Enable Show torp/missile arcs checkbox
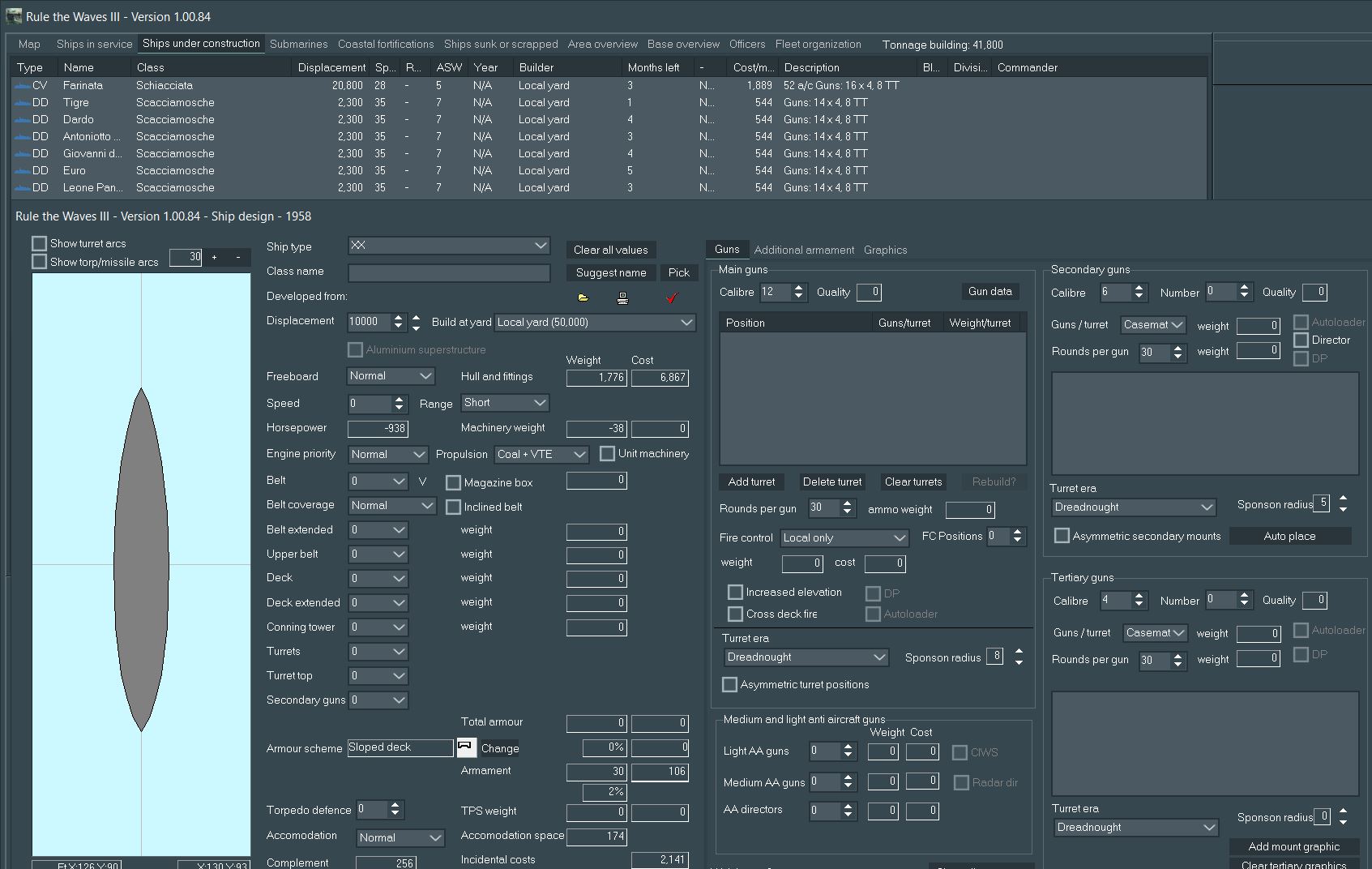This screenshot has height=869, width=1372. [39, 261]
